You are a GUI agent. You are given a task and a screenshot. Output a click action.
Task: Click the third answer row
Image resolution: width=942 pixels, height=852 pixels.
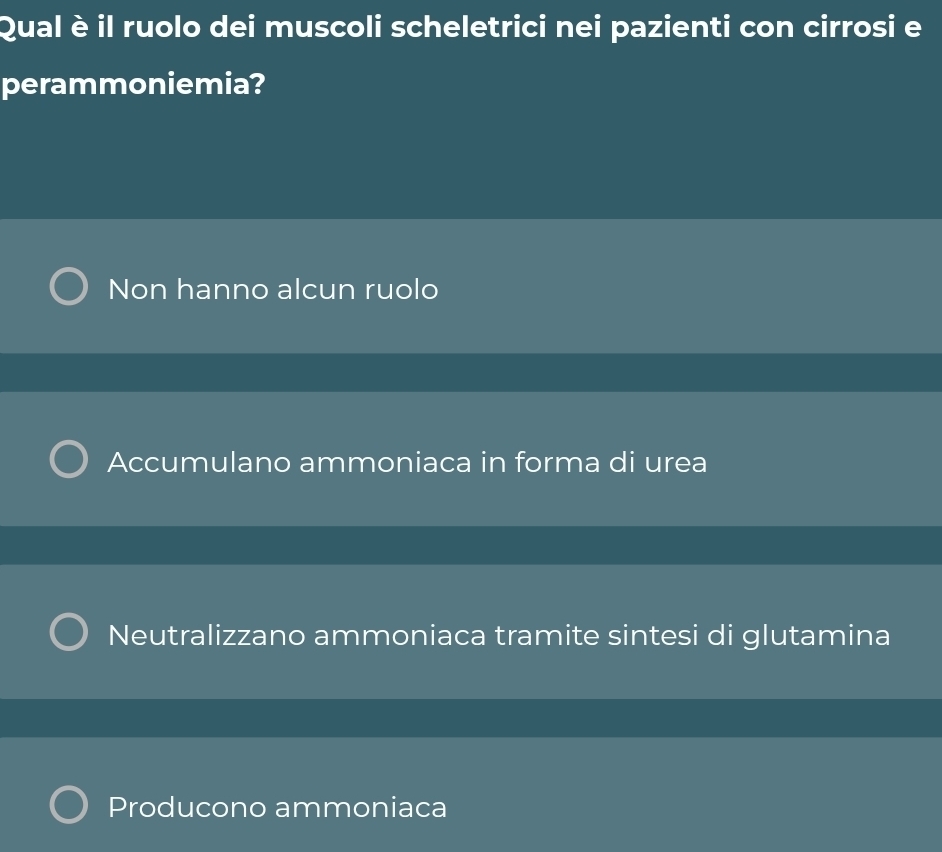[x=471, y=632]
